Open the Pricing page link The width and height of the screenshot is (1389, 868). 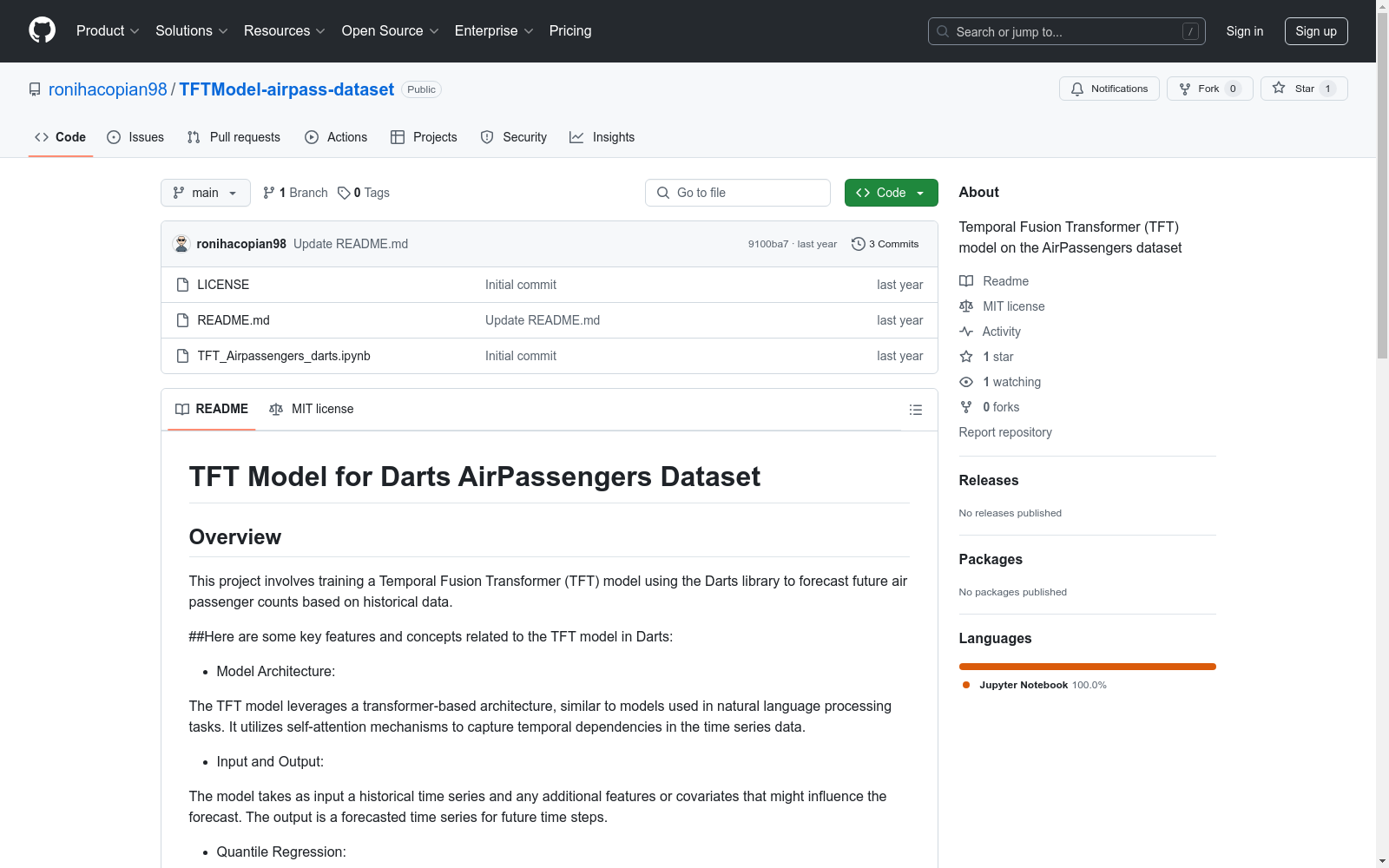(x=570, y=30)
